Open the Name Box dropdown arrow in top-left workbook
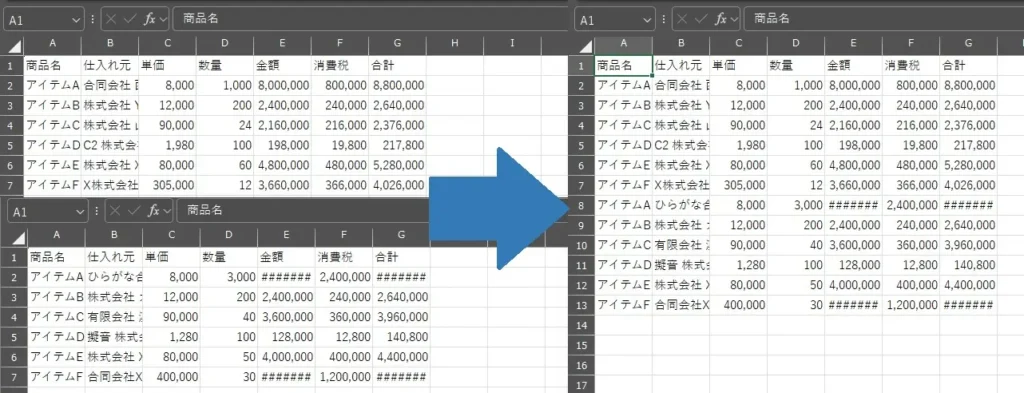This screenshot has width=1024, height=393. click(76, 20)
